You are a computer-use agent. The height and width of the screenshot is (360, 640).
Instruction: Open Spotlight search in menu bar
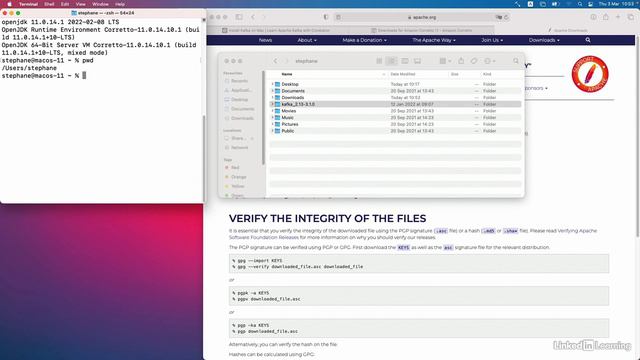(580, 4)
